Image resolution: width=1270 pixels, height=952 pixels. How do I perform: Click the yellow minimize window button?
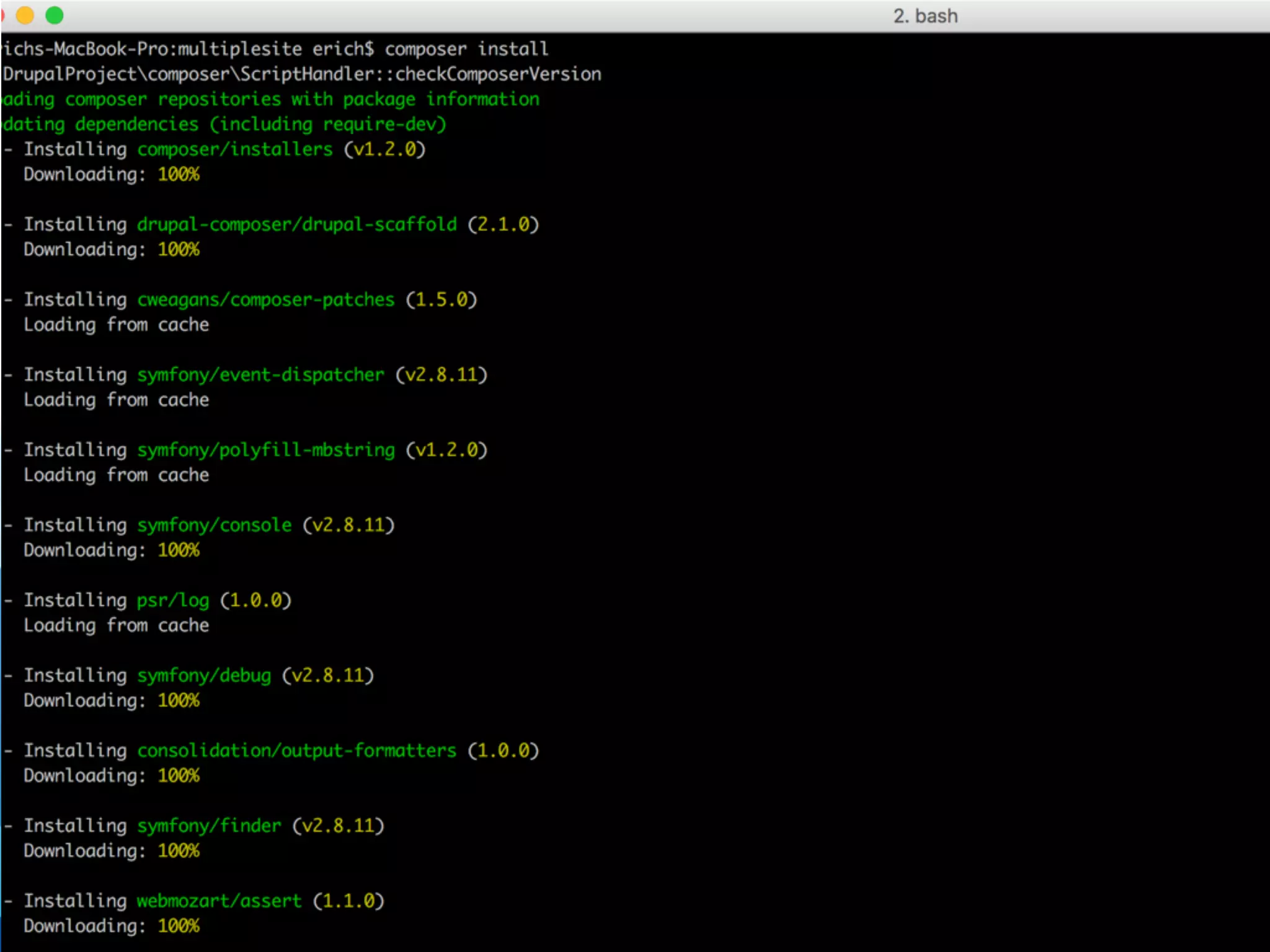tap(25, 15)
